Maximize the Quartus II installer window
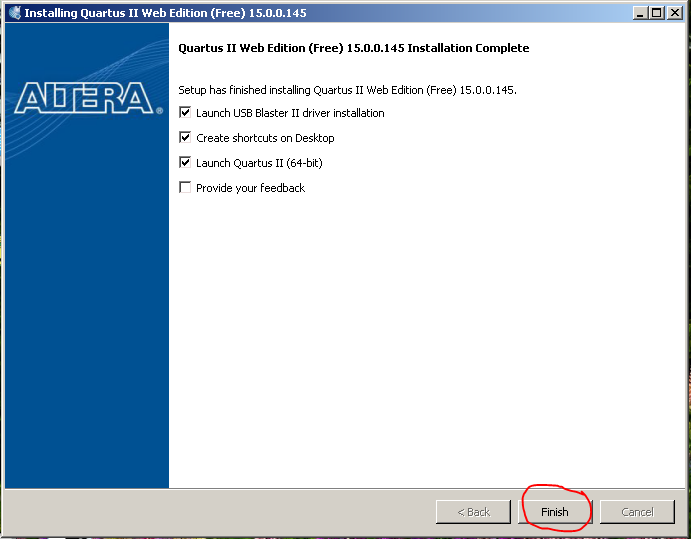 pos(656,13)
